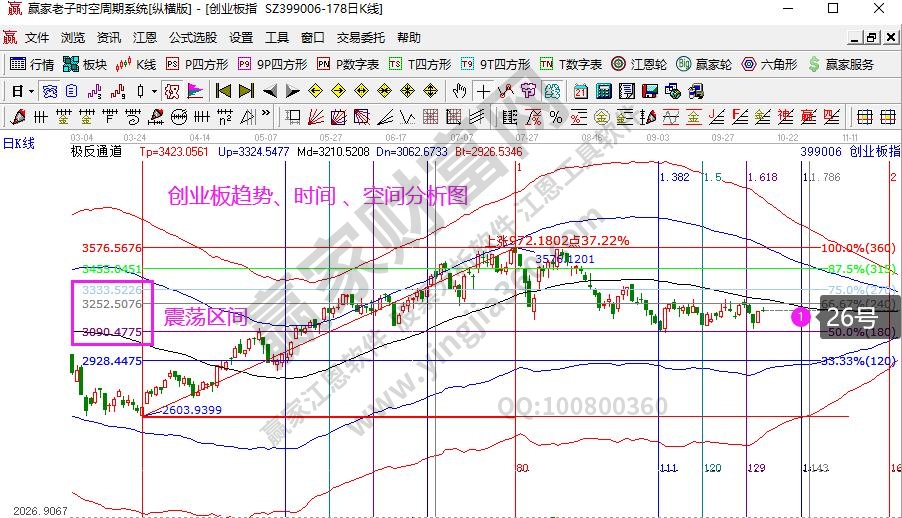Switch to K线 candlestick chart
The width and height of the screenshot is (902, 518).
click(136, 64)
